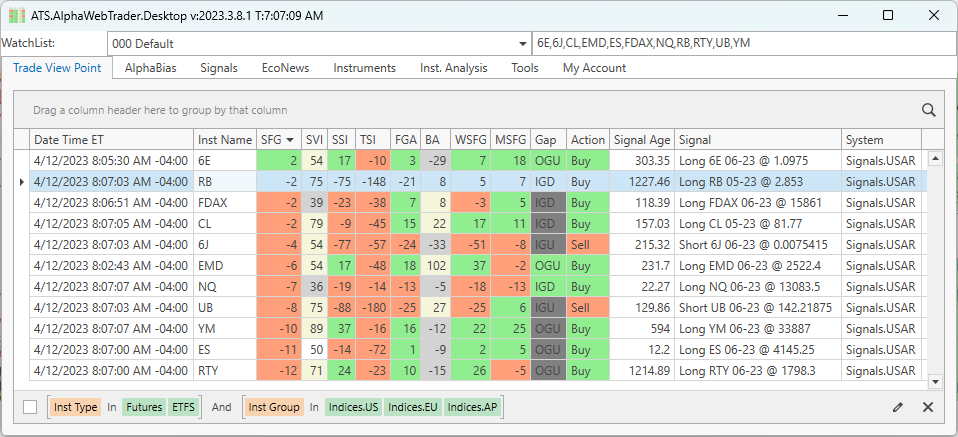Click the watchlist symbols text field
Viewport: 958px width, 437px height.
tap(740, 44)
